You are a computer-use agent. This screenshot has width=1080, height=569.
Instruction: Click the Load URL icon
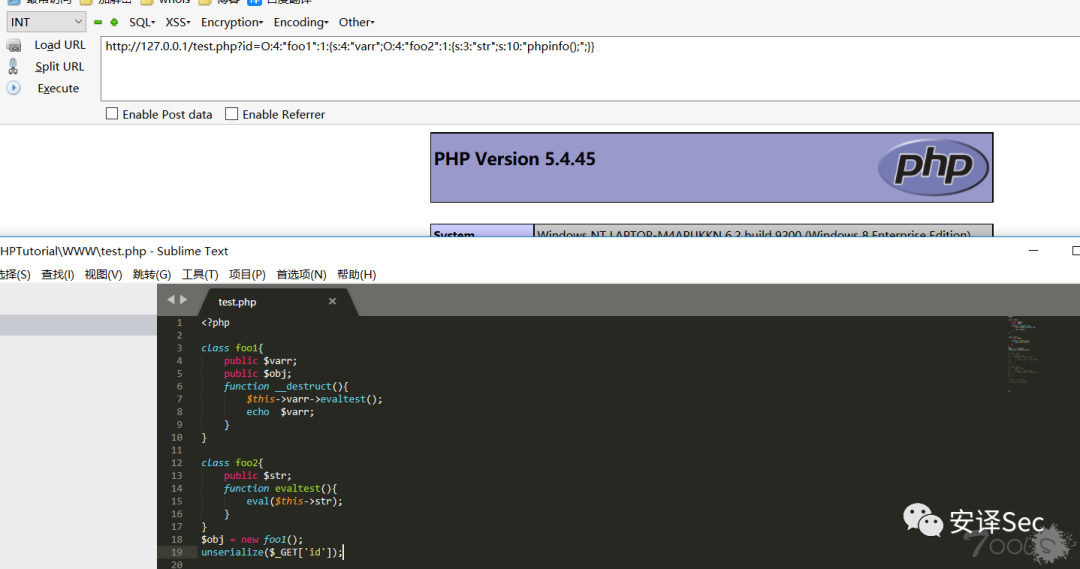[14, 45]
